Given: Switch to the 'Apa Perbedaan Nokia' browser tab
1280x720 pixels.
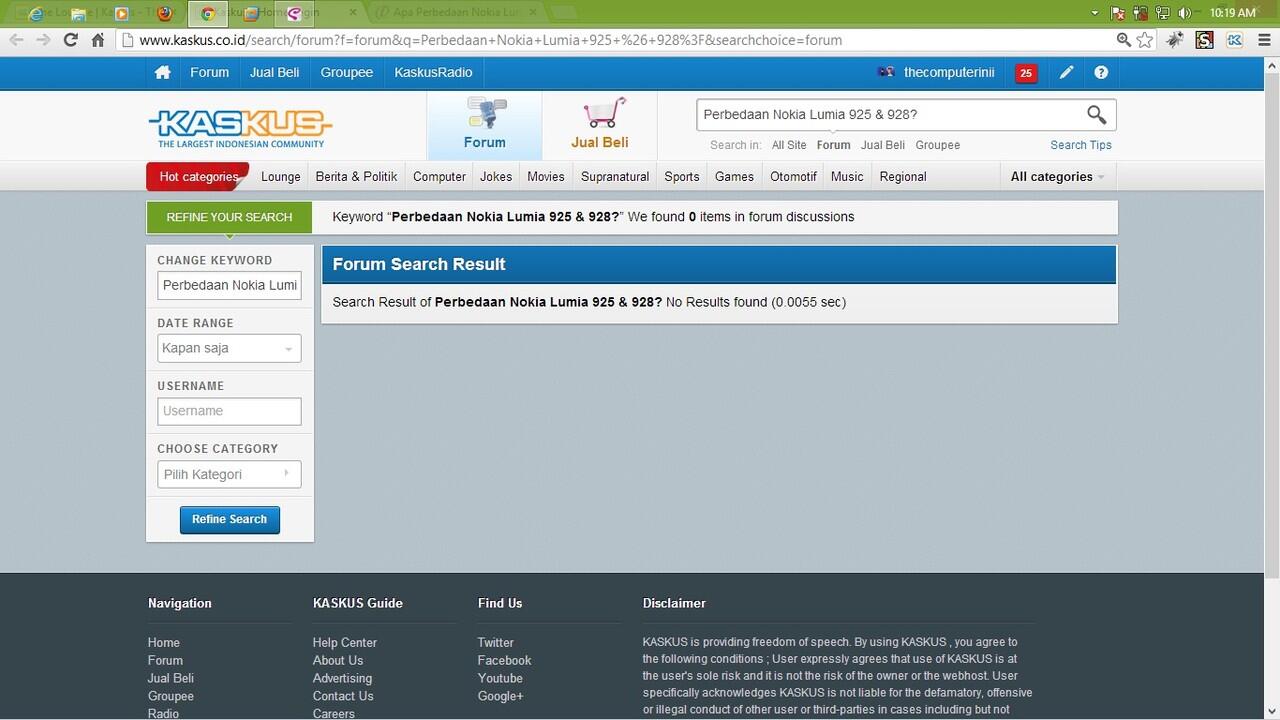Looking at the screenshot, I should tap(455, 13).
